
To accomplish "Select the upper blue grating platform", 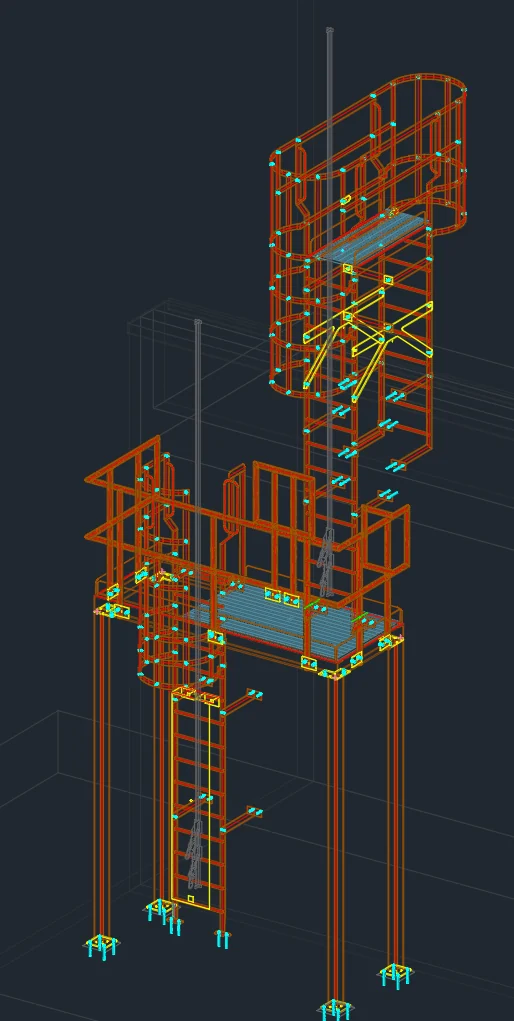I will 375,238.
